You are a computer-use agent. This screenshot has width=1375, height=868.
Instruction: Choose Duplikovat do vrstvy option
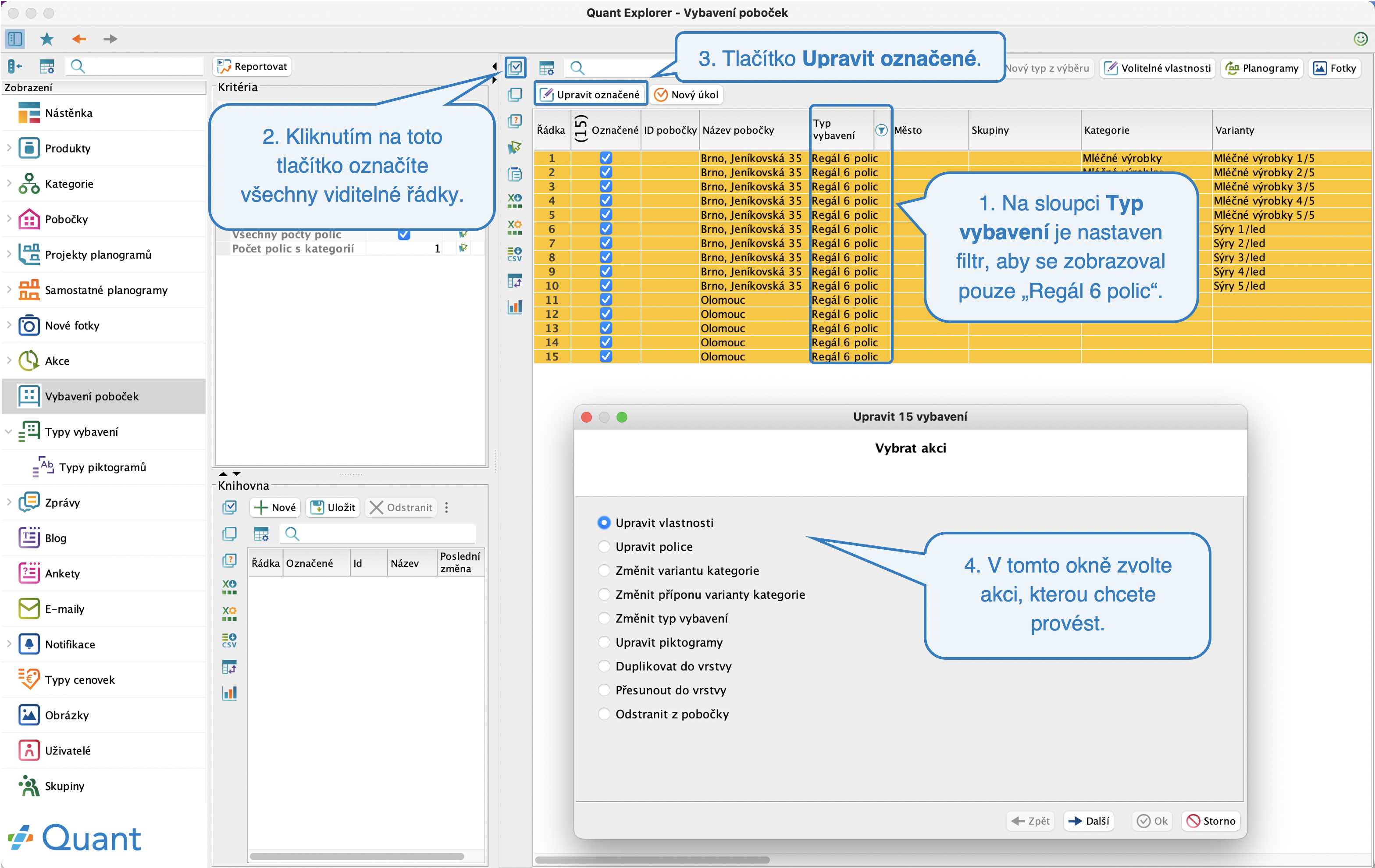[604, 666]
